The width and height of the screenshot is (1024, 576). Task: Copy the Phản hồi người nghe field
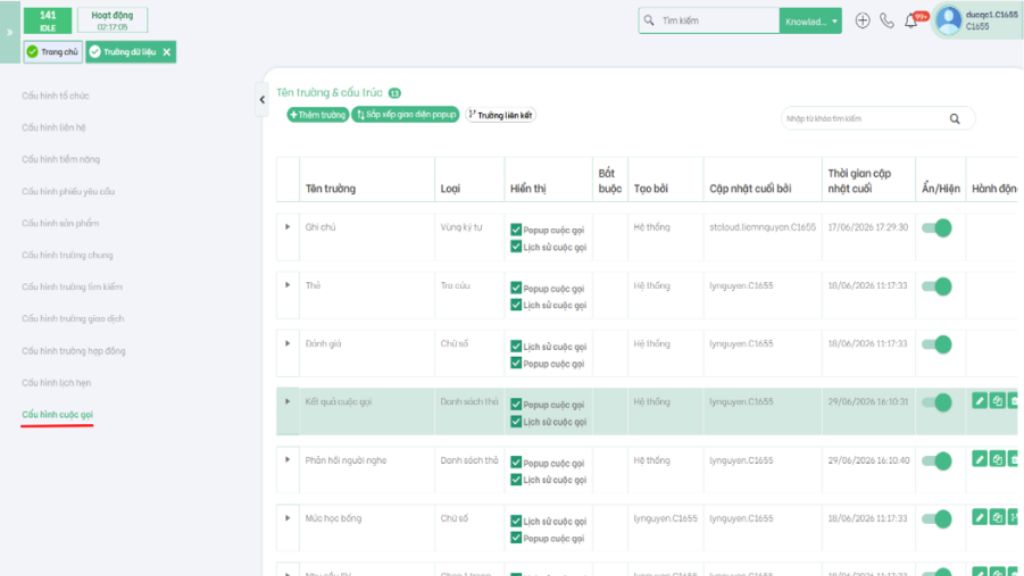997,459
